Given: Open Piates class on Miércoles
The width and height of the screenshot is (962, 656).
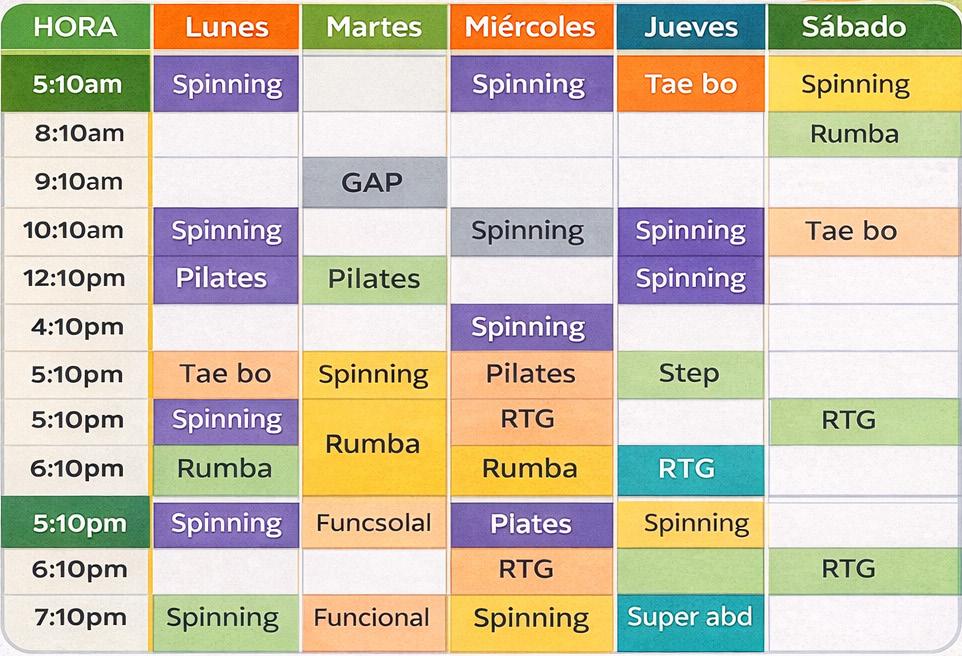Looking at the screenshot, I should [531, 524].
